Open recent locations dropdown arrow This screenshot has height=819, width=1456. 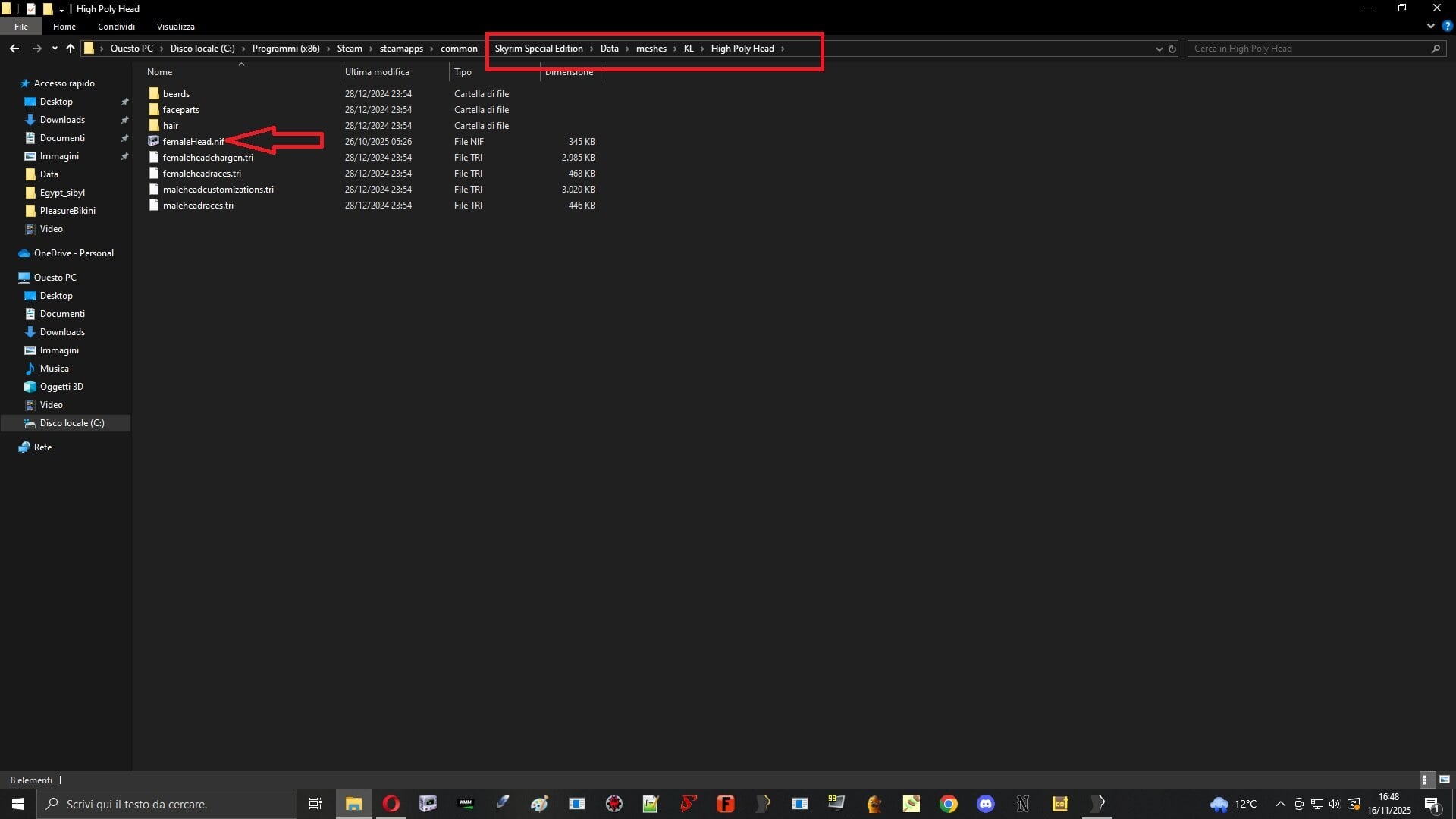55,49
